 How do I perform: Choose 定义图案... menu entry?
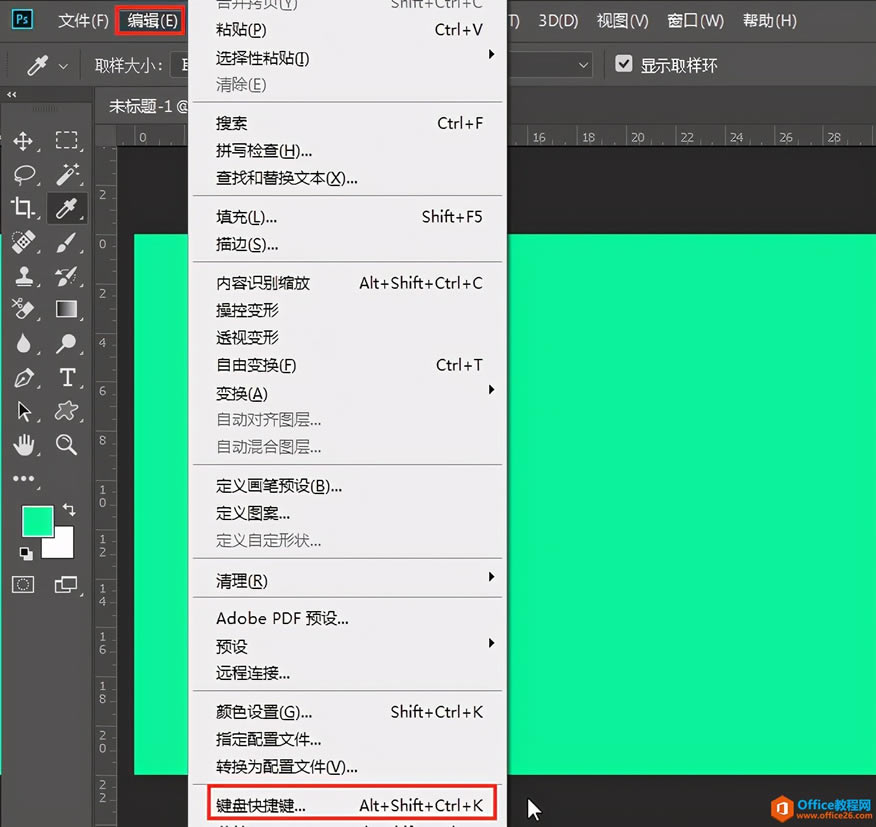(x=347, y=513)
